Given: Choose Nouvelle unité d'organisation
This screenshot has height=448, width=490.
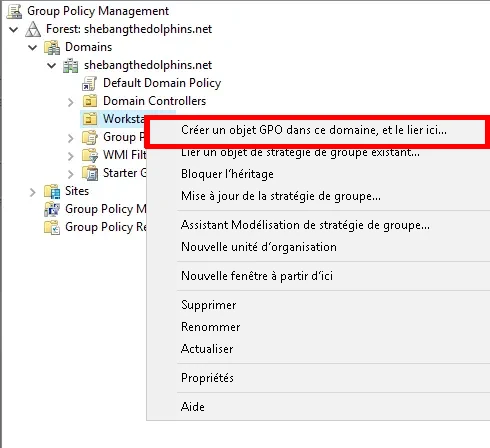Looking at the screenshot, I should click(259, 247).
